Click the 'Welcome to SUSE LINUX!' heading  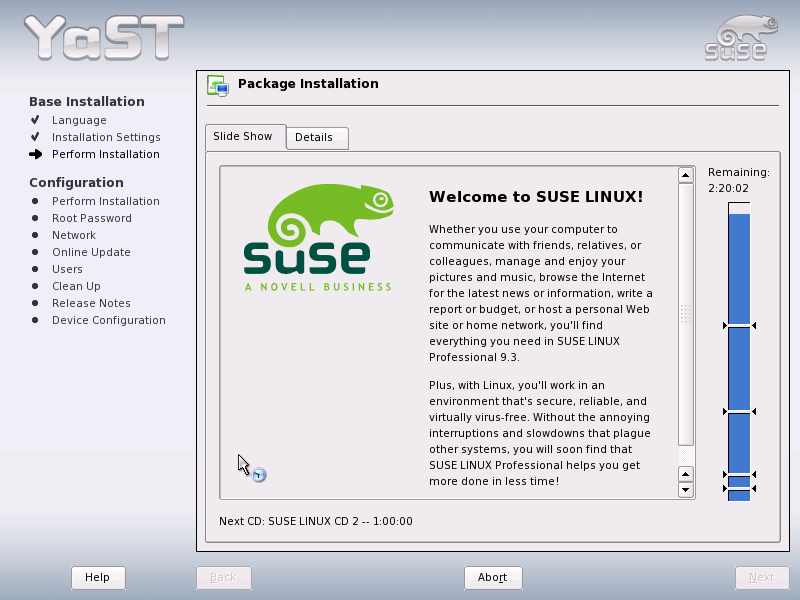[x=536, y=197]
